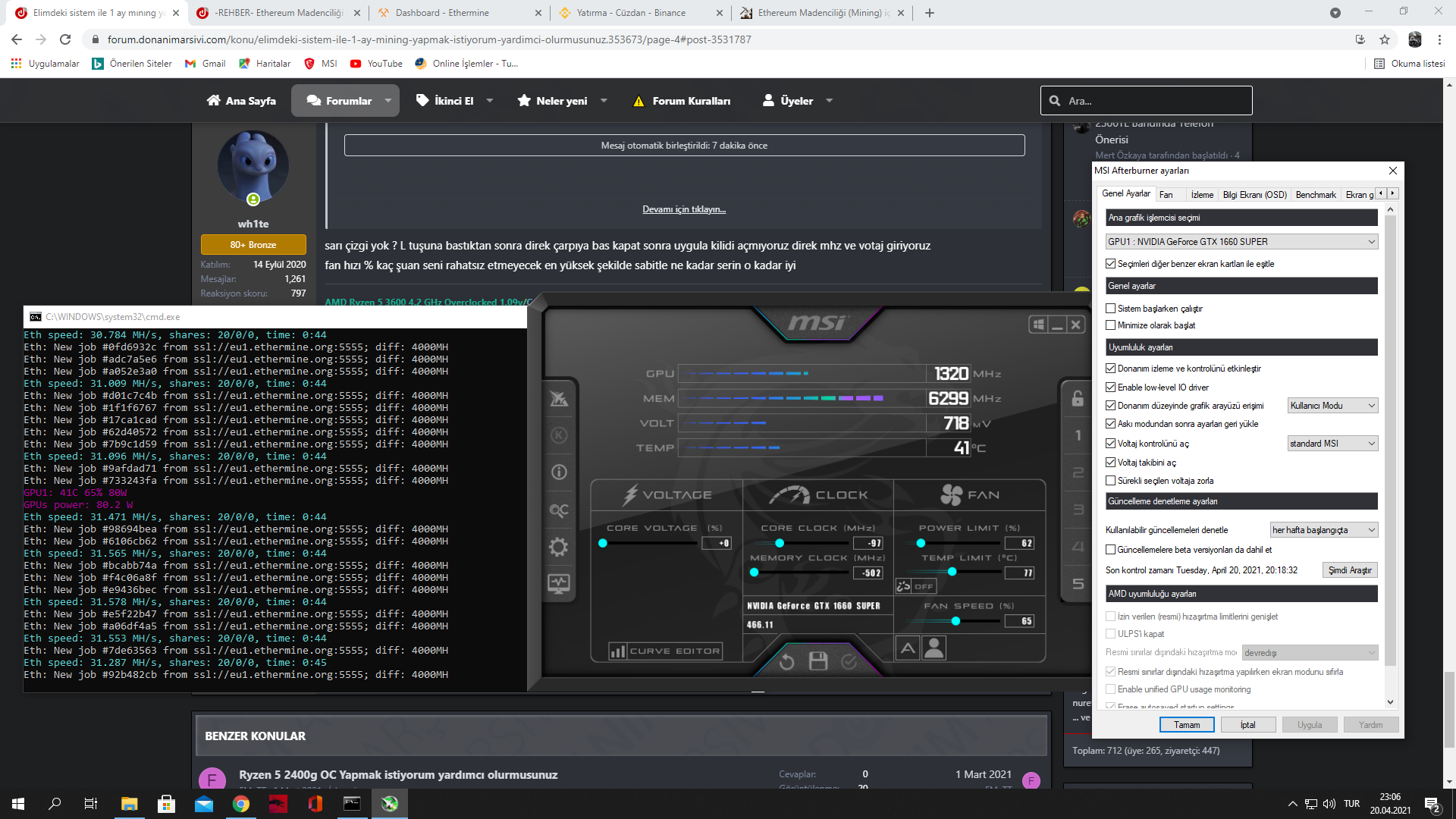
Task: Click the save profile floppy icon
Action: pyautogui.click(x=818, y=661)
